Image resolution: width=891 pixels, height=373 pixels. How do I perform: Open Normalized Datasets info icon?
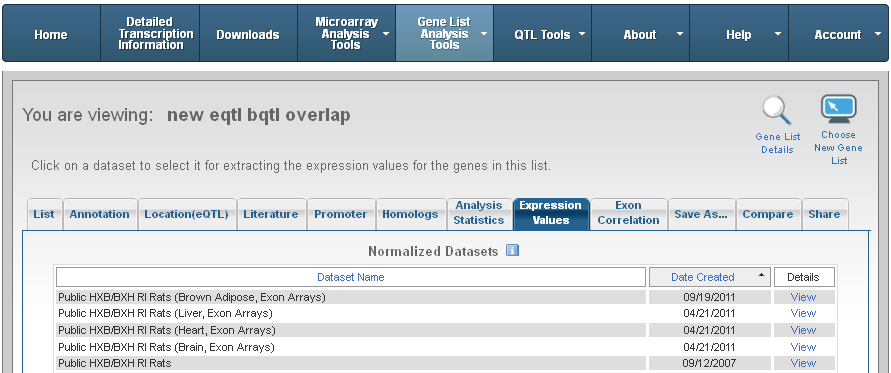pyautogui.click(x=513, y=251)
